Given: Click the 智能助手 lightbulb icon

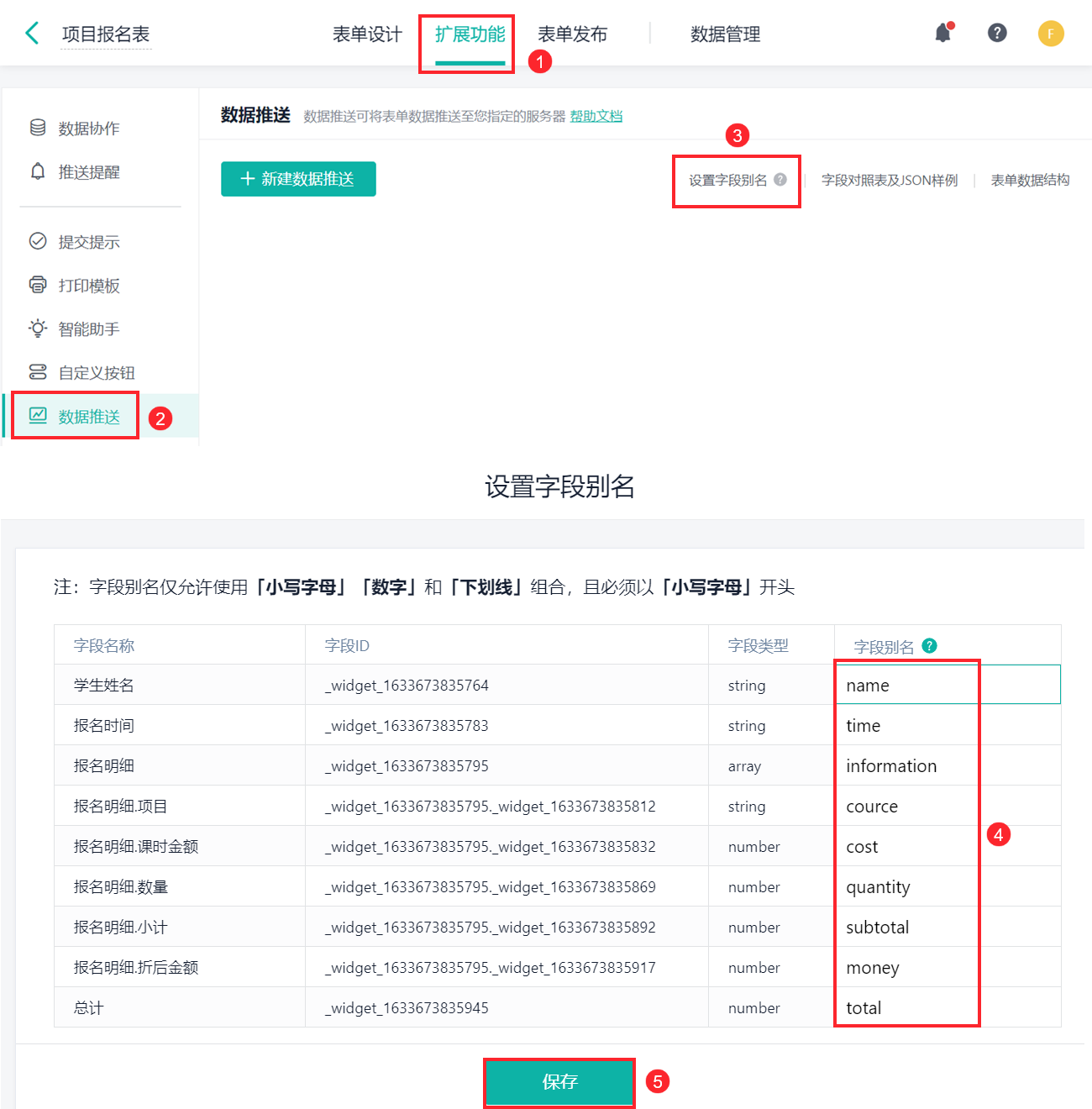Looking at the screenshot, I should pos(38,328).
